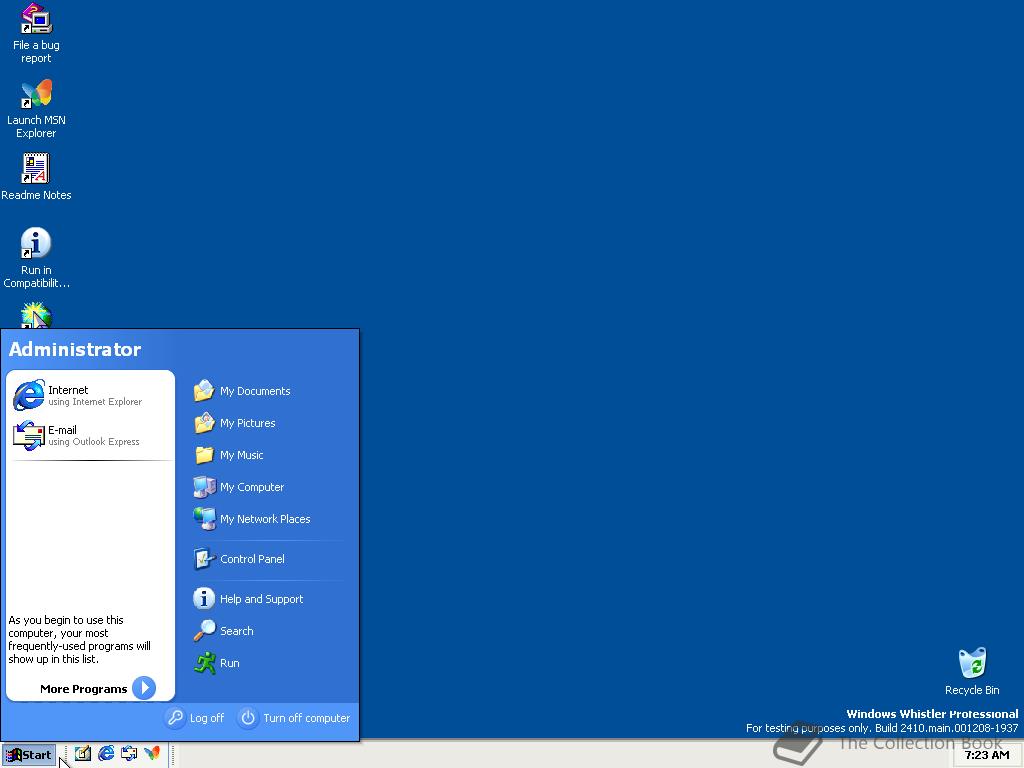Viewport: 1024px width, 768px height.
Task: Click the Log off button
Action: point(195,718)
